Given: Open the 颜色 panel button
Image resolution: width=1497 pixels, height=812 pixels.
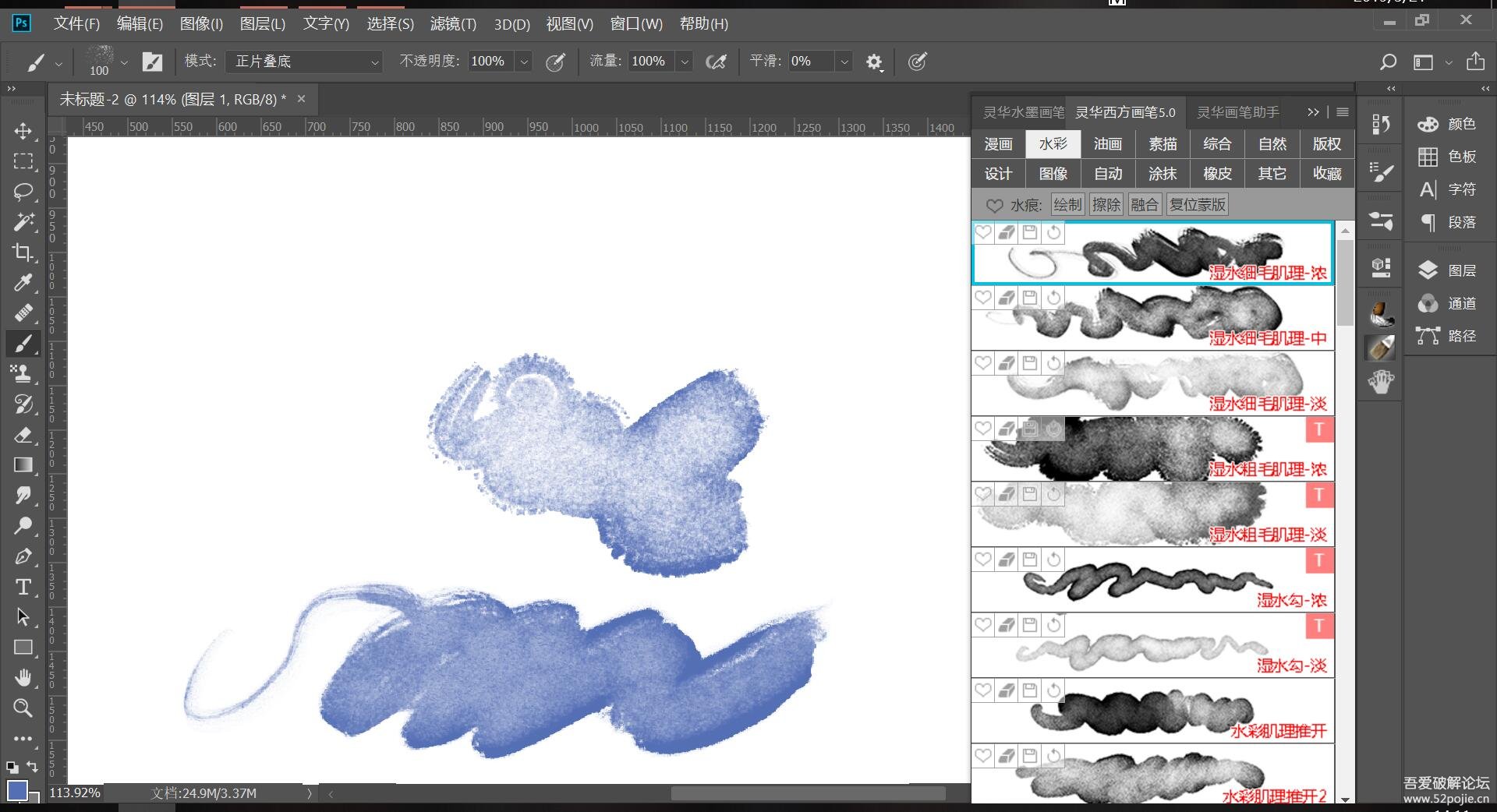Looking at the screenshot, I should coord(1448,124).
